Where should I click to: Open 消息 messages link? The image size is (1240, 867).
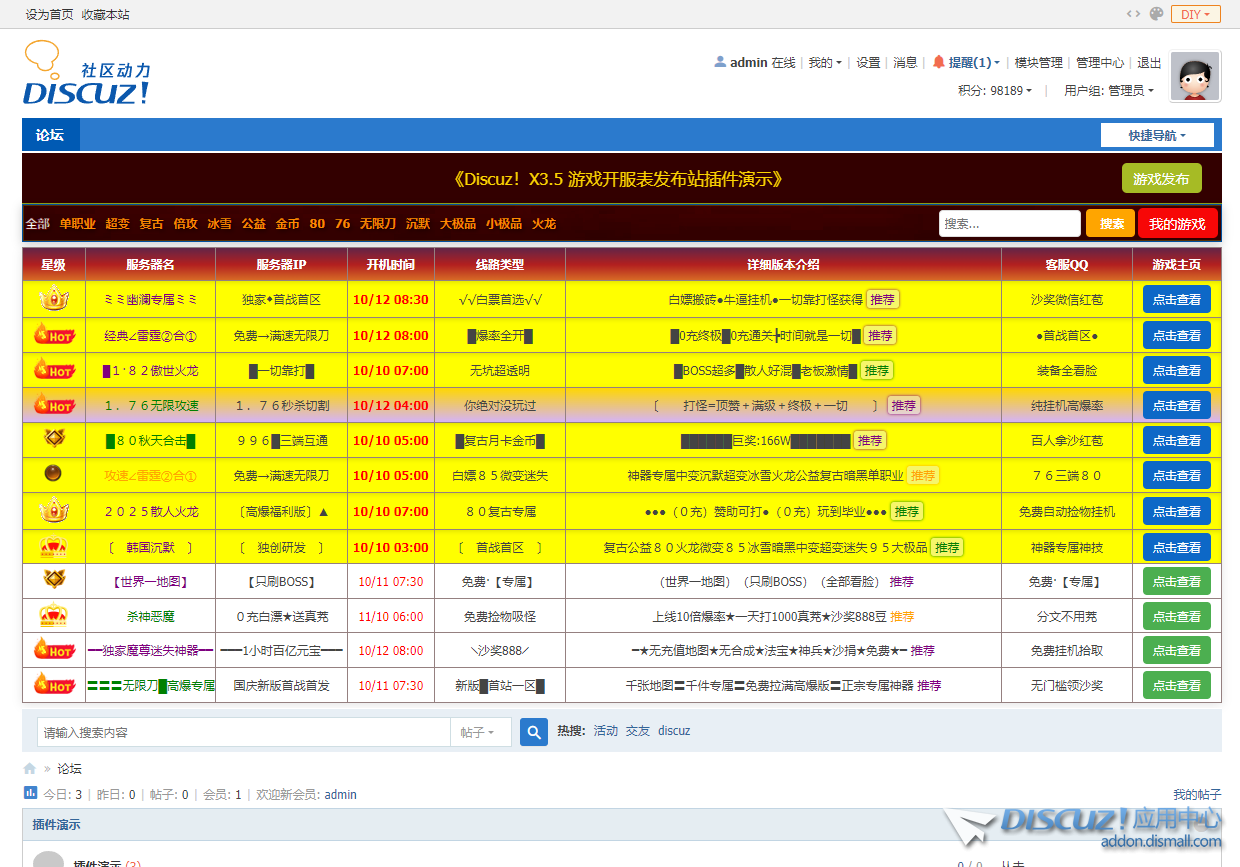pyautogui.click(x=905, y=62)
